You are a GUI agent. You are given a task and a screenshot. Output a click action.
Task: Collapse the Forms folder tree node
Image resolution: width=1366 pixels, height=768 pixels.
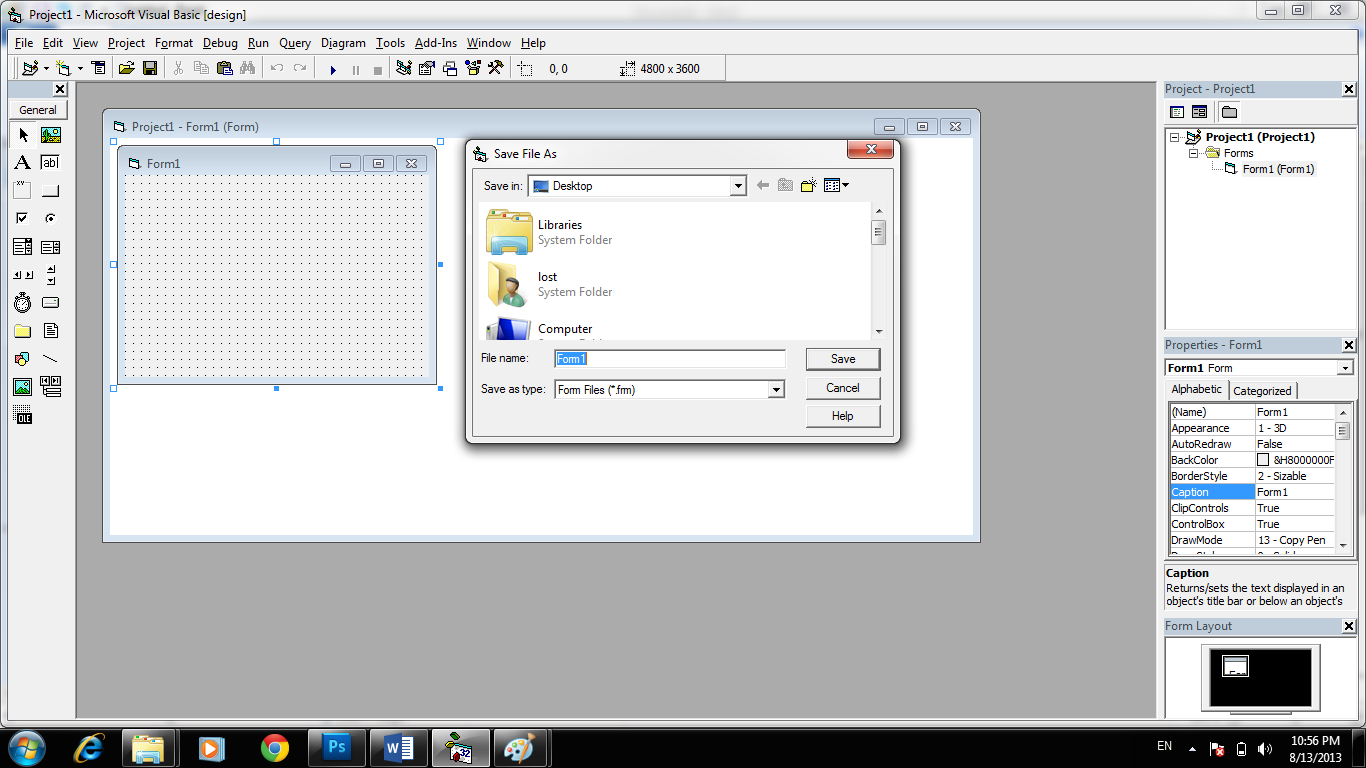[x=1194, y=153]
